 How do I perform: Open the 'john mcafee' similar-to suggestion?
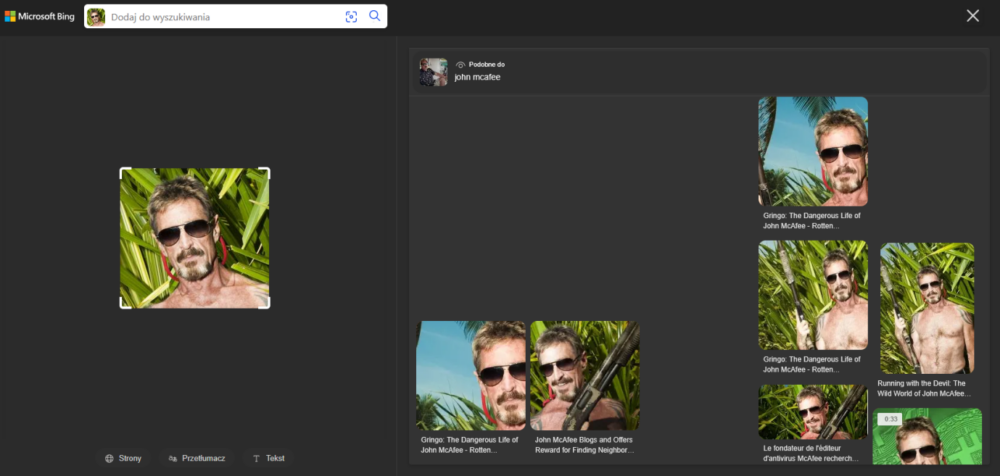click(477, 77)
